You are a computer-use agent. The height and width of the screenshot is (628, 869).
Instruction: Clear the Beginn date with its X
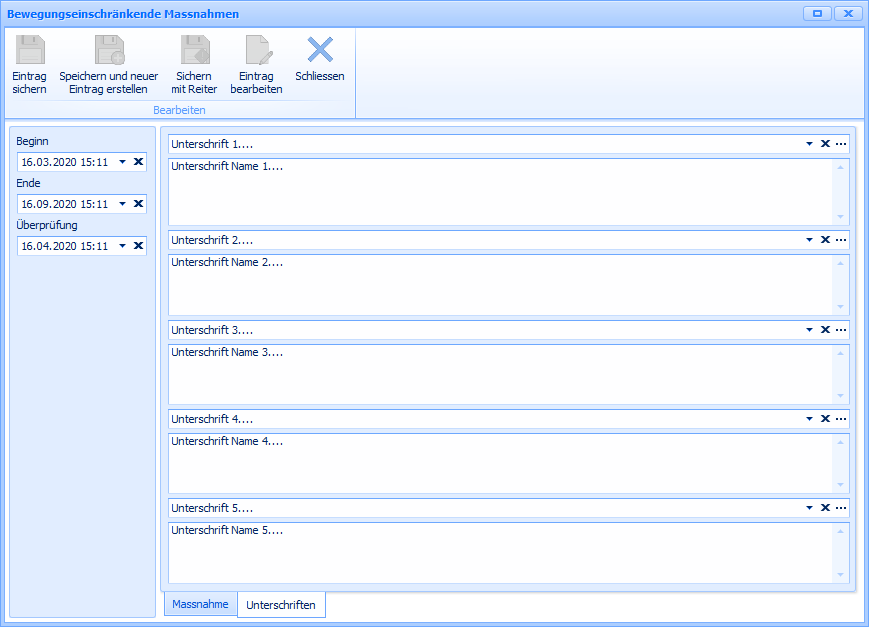(x=138, y=162)
